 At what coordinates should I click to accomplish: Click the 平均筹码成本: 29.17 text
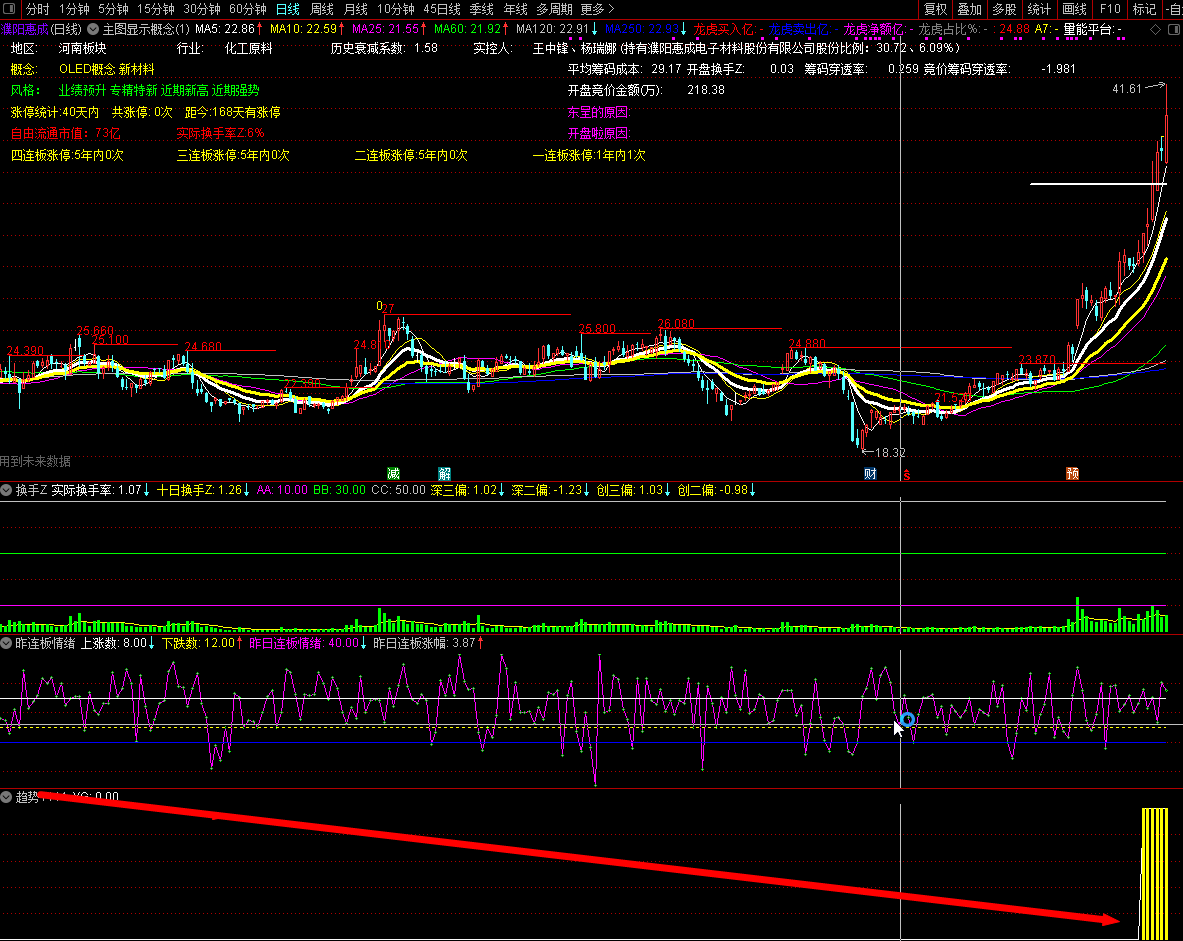tap(624, 69)
